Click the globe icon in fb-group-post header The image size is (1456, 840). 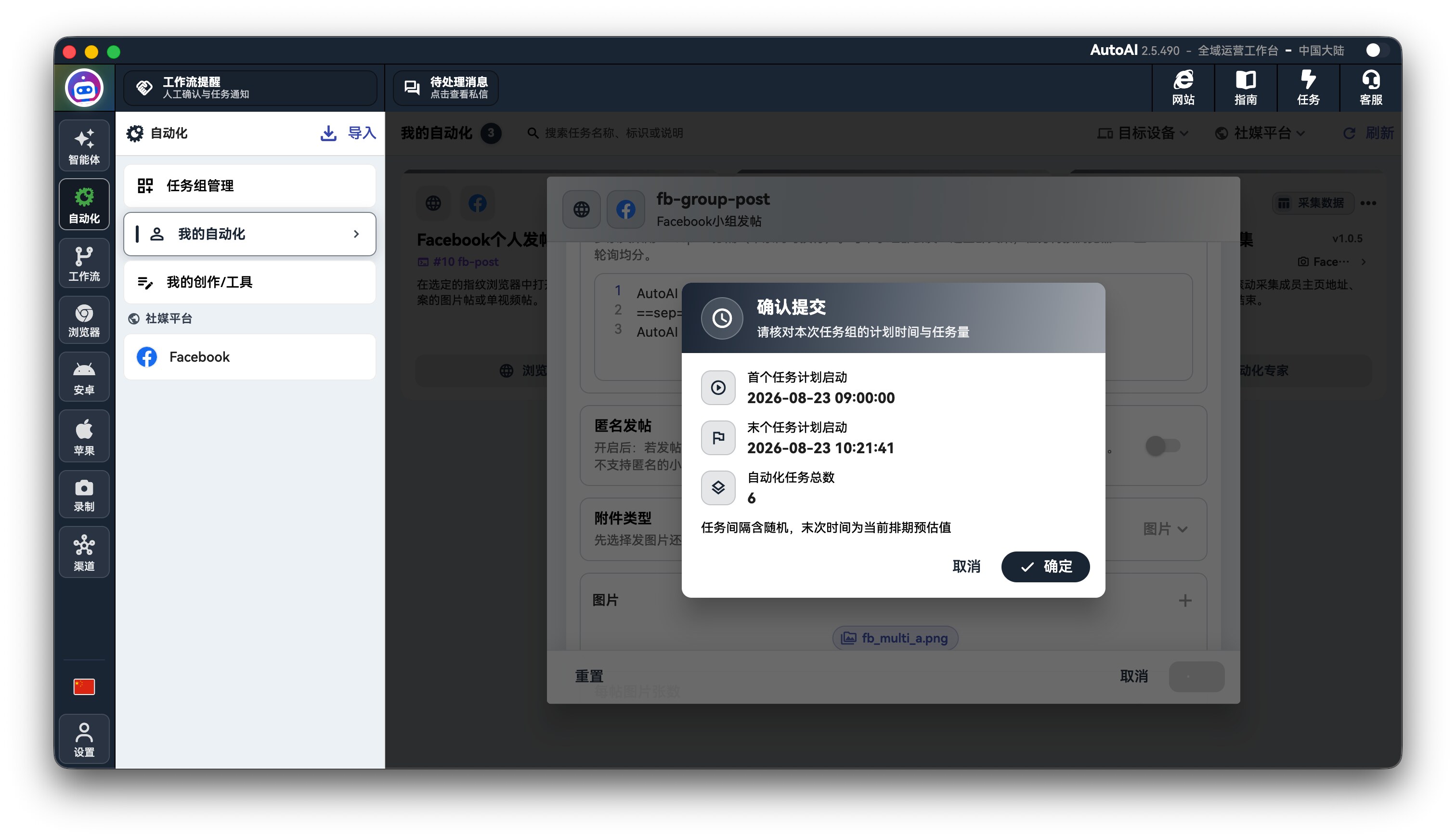581,209
